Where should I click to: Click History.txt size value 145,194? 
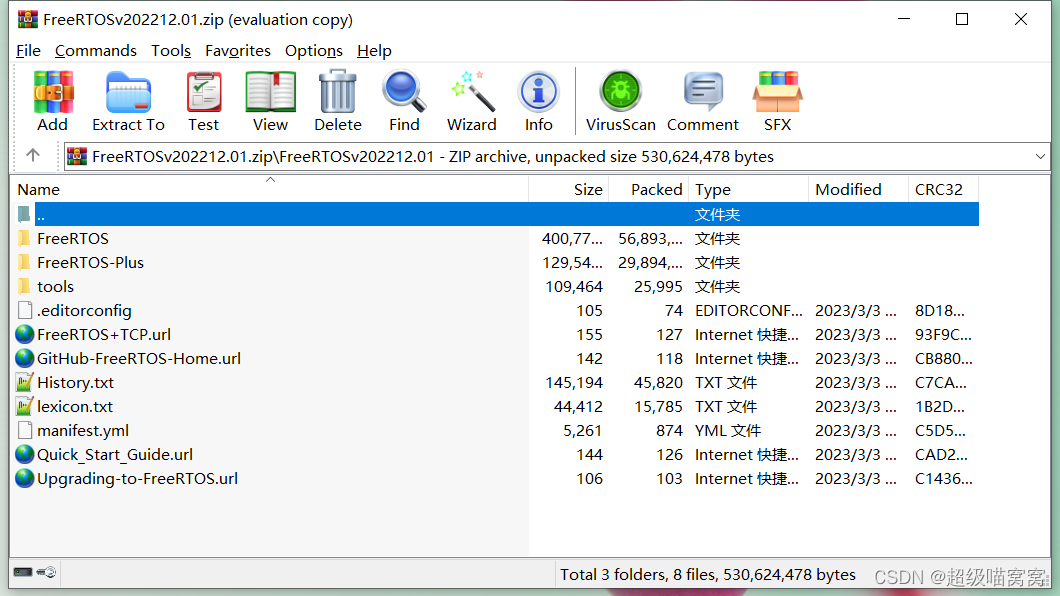tap(574, 382)
